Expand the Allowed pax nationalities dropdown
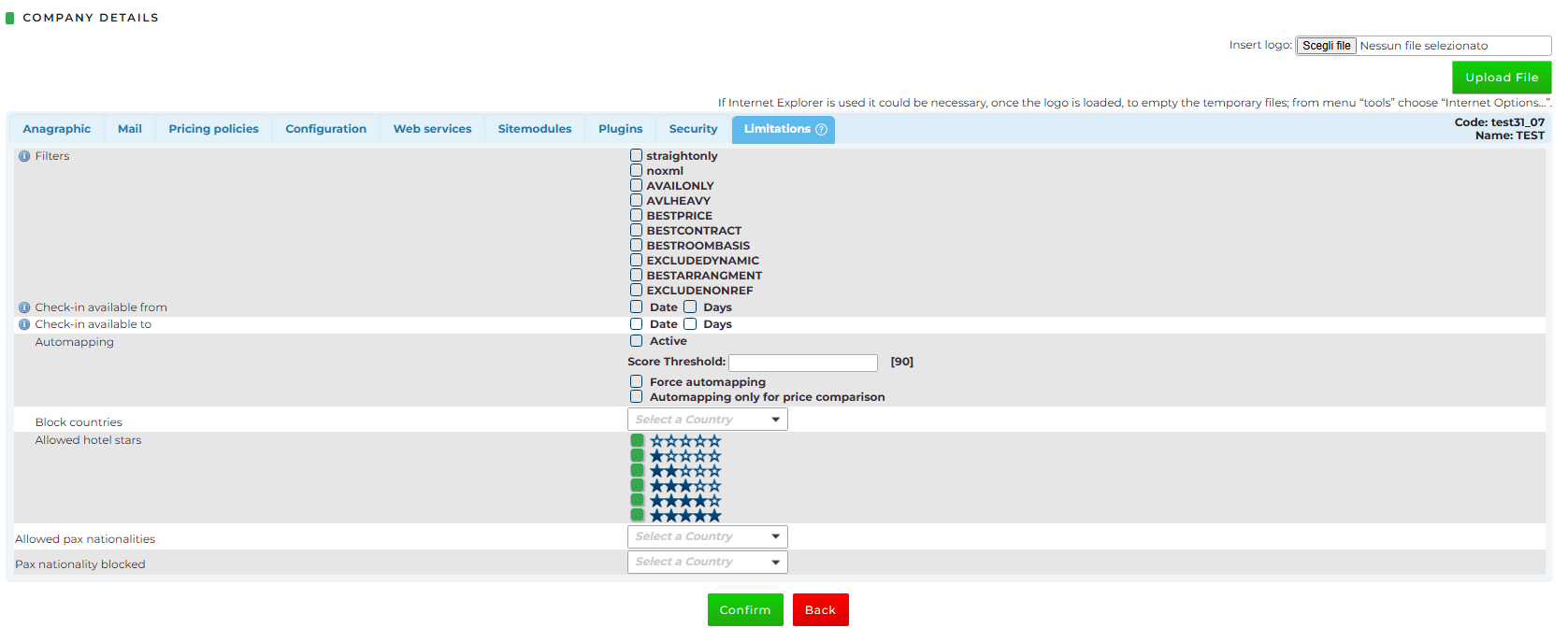Screen dimensions: 1568x642 (x=707, y=536)
